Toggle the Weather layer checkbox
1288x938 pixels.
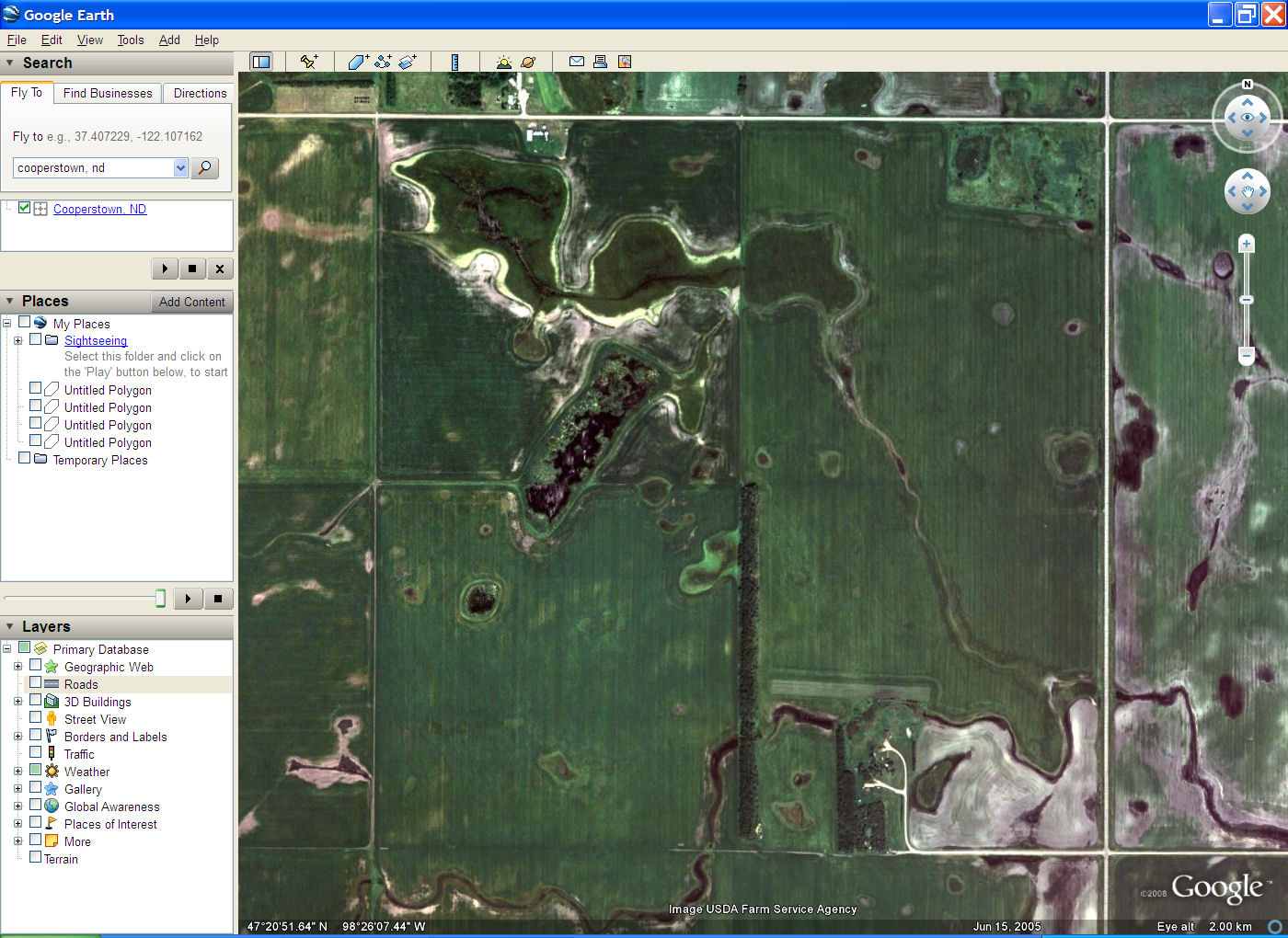(x=35, y=770)
